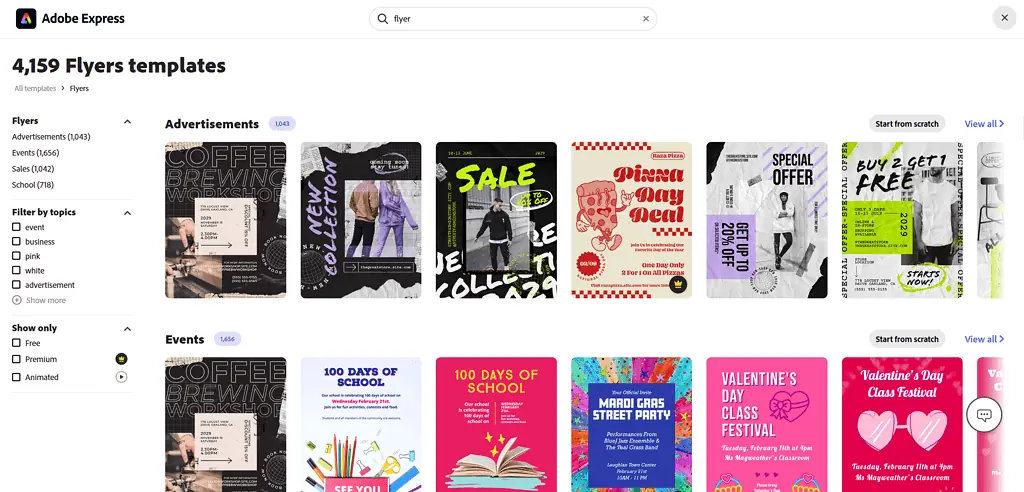
Task: Click the Adobe Express logo icon
Action: [x=26, y=19]
